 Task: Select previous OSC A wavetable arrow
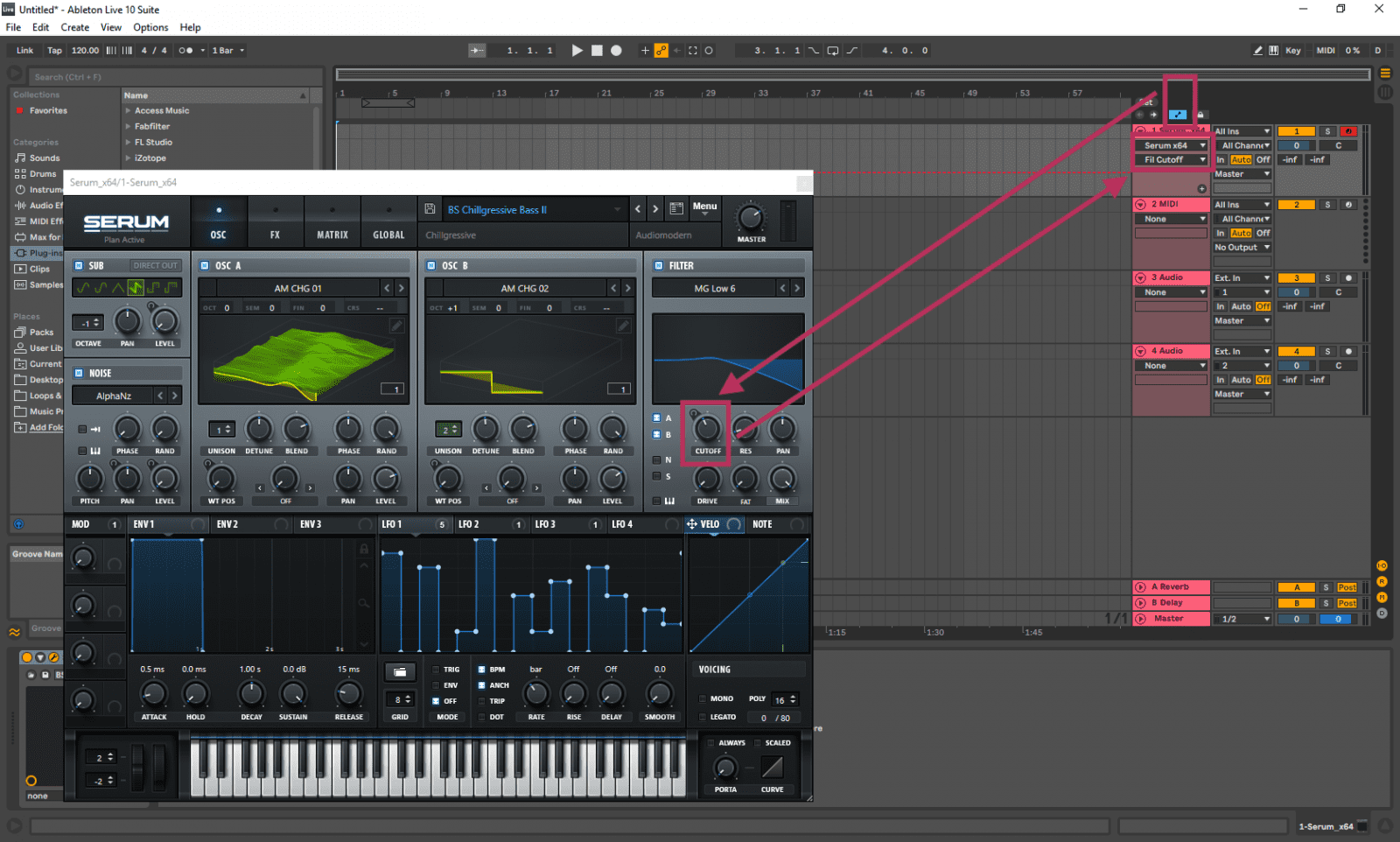[x=387, y=288]
